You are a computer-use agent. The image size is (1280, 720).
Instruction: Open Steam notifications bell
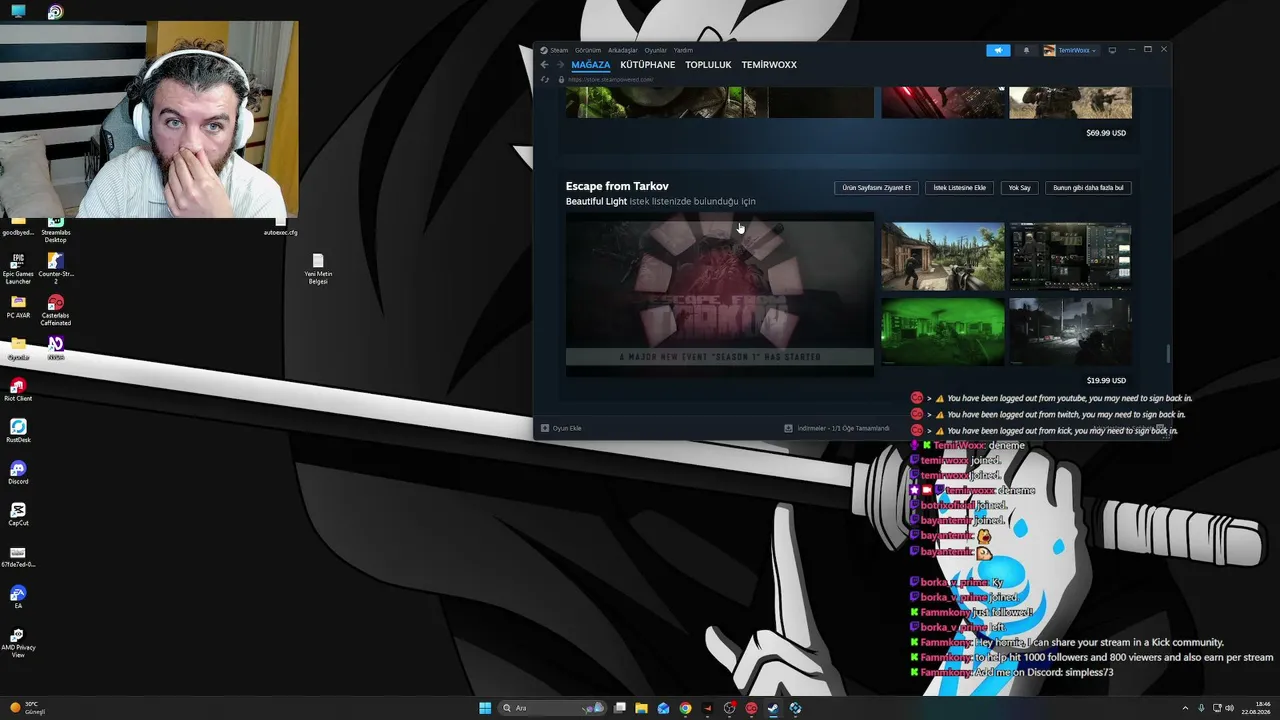pyautogui.click(x=1026, y=50)
